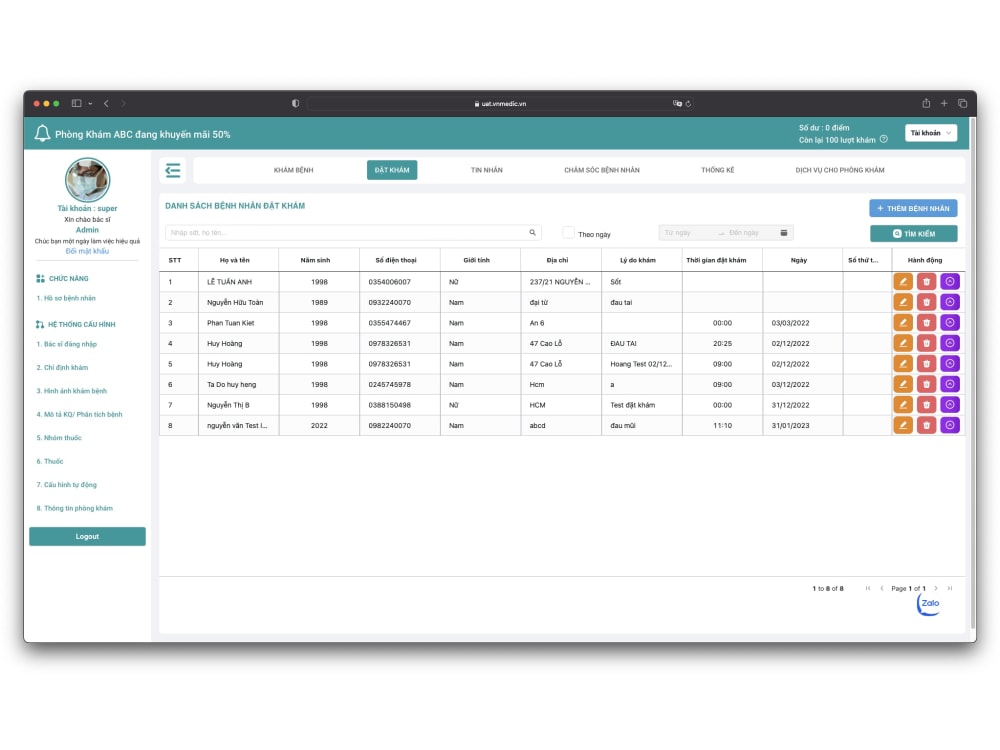The height and width of the screenshot is (750, 1000).
Task: Open Thông tin phòng khám item
Action: point(75,508)
